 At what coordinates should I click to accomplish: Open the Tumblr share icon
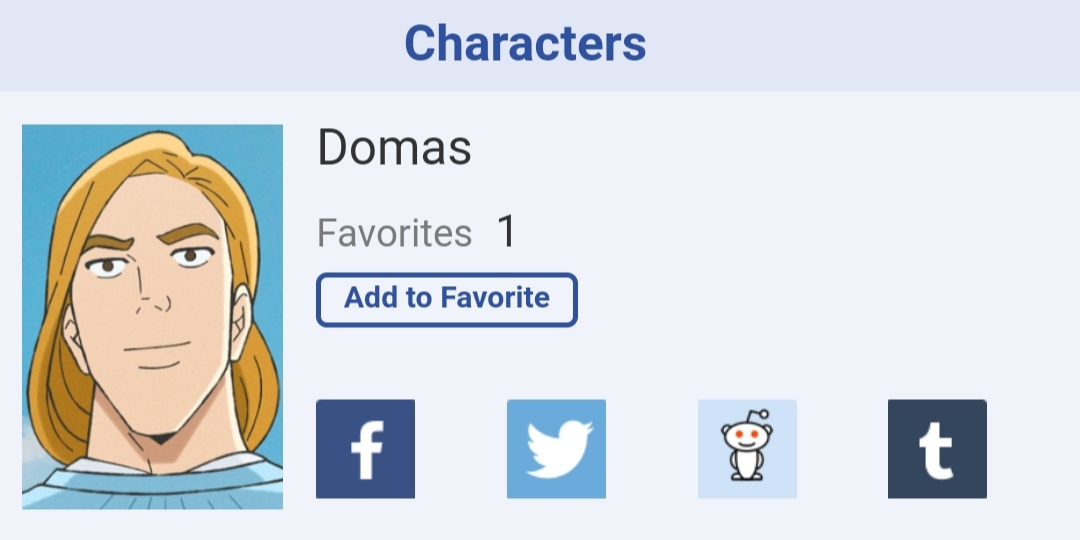click(937, 449)
